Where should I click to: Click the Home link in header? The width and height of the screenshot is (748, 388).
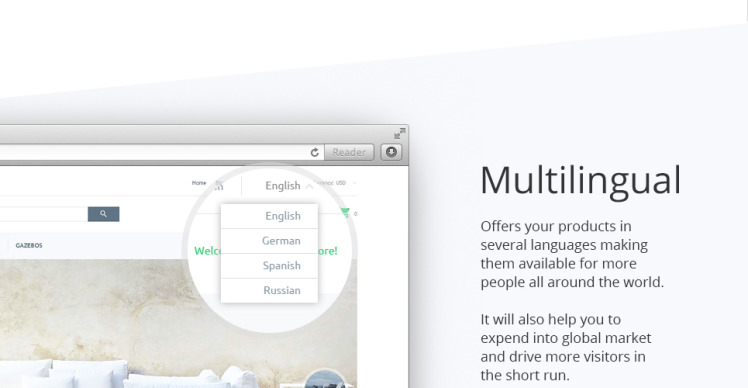point(199,183)
